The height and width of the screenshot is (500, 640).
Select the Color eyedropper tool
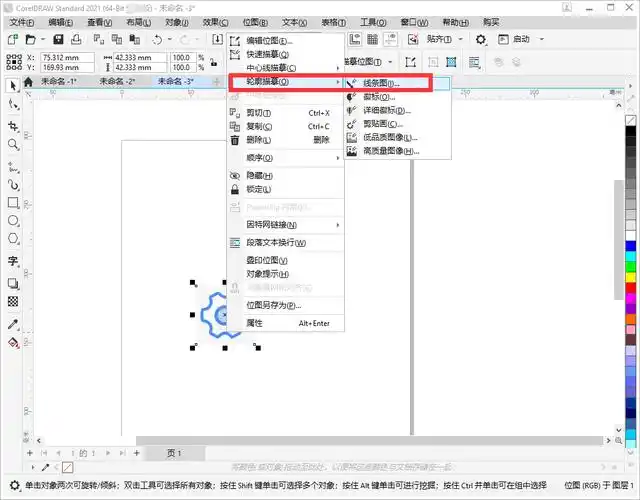click(x=13, y=324)
